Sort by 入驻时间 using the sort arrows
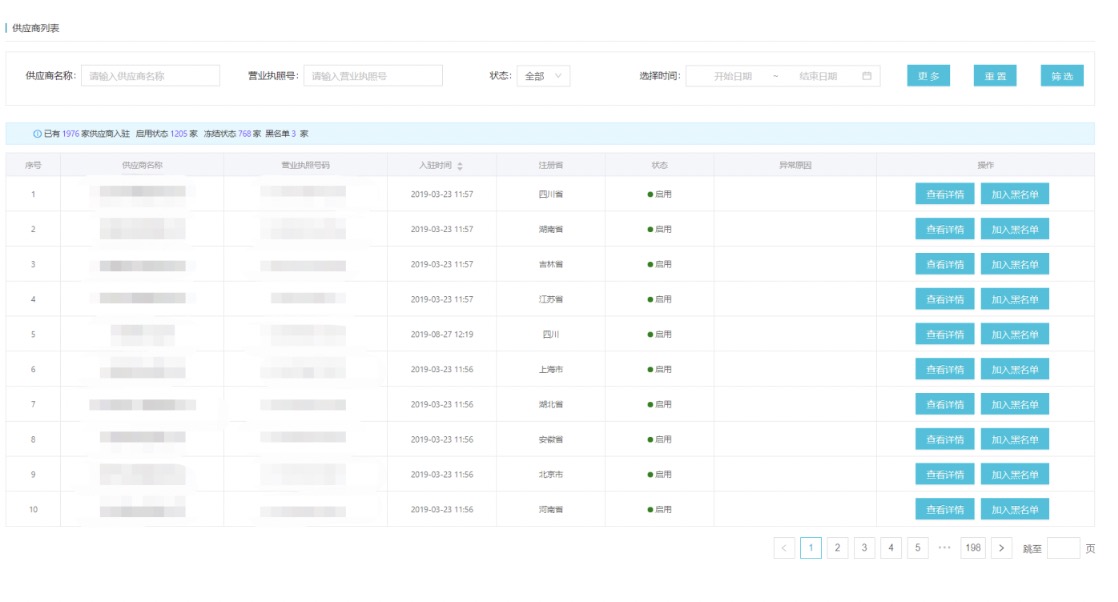 (x=460, y=165)
